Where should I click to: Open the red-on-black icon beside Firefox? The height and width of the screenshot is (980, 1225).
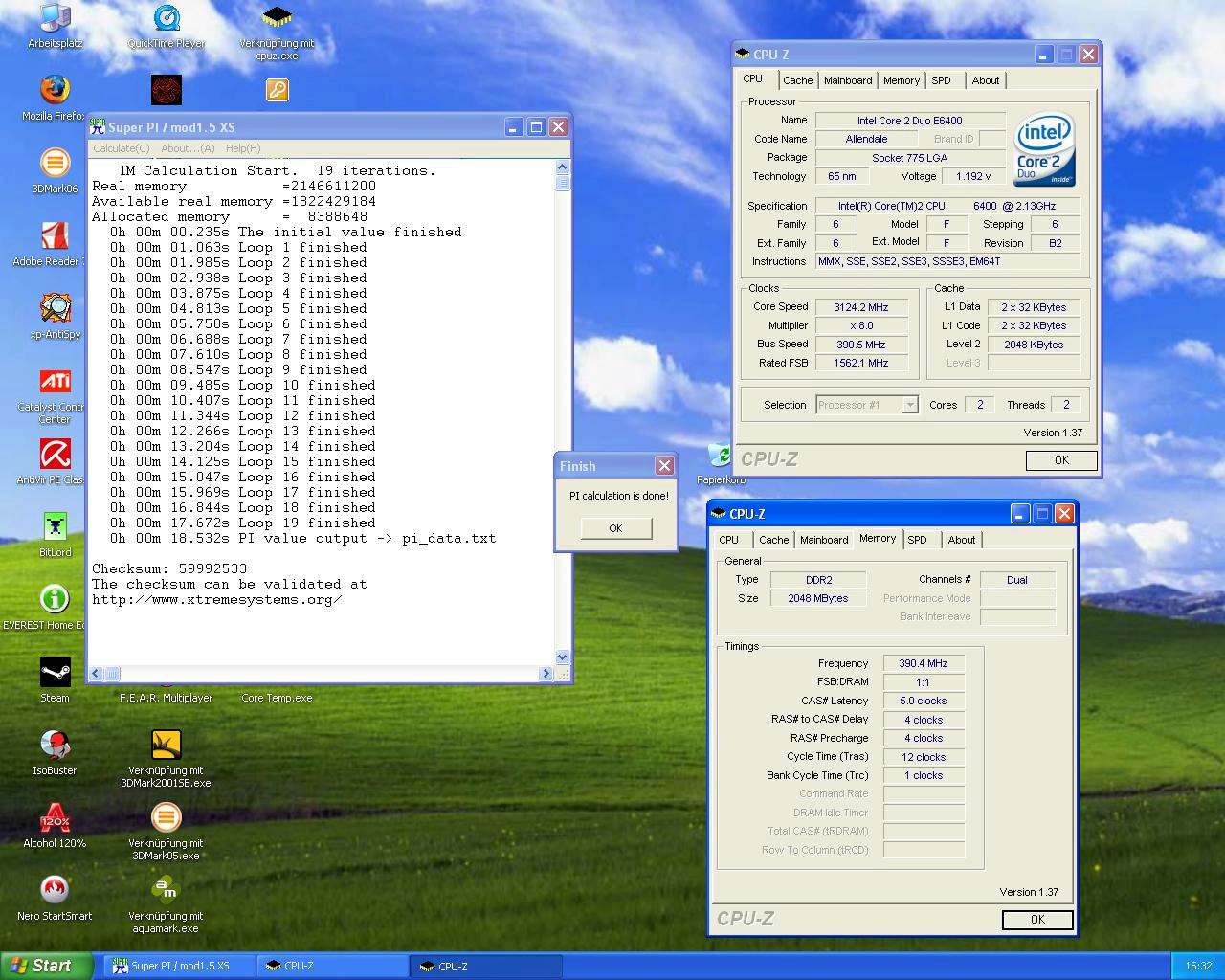click(x=167, y=91)
